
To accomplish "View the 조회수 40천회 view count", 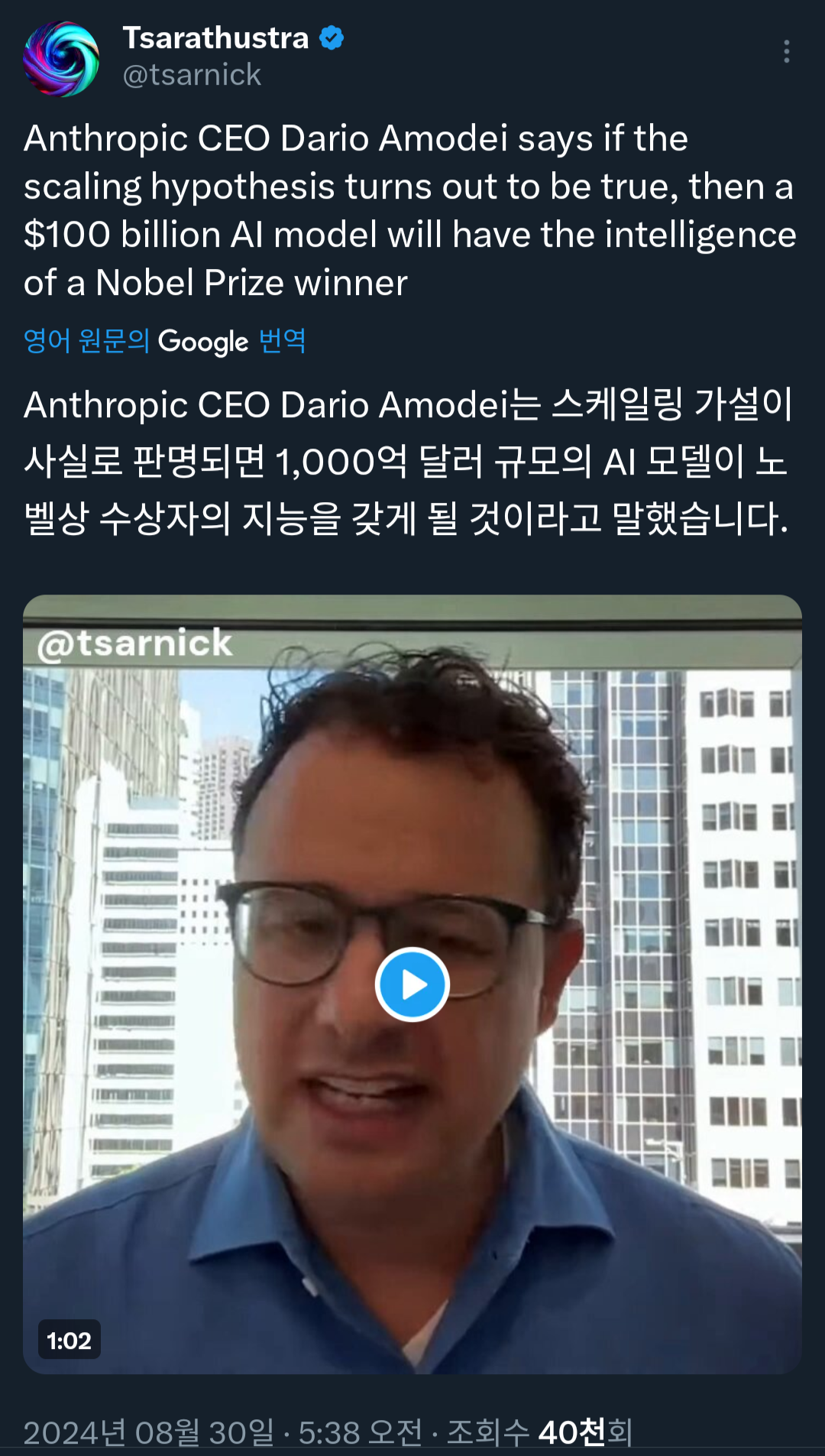I will tap(539, 1432).
